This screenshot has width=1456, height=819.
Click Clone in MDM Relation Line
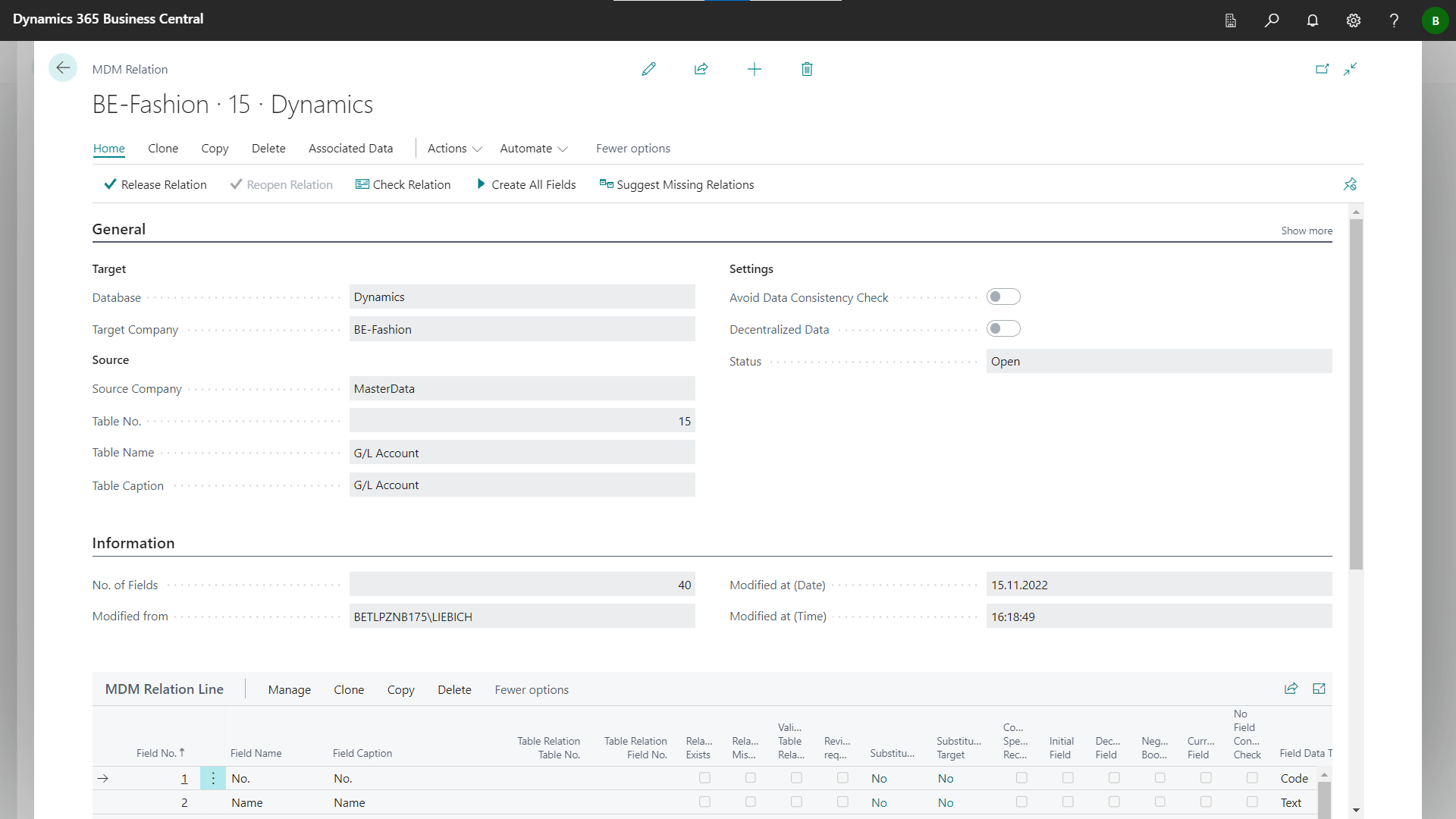point(349,690)
